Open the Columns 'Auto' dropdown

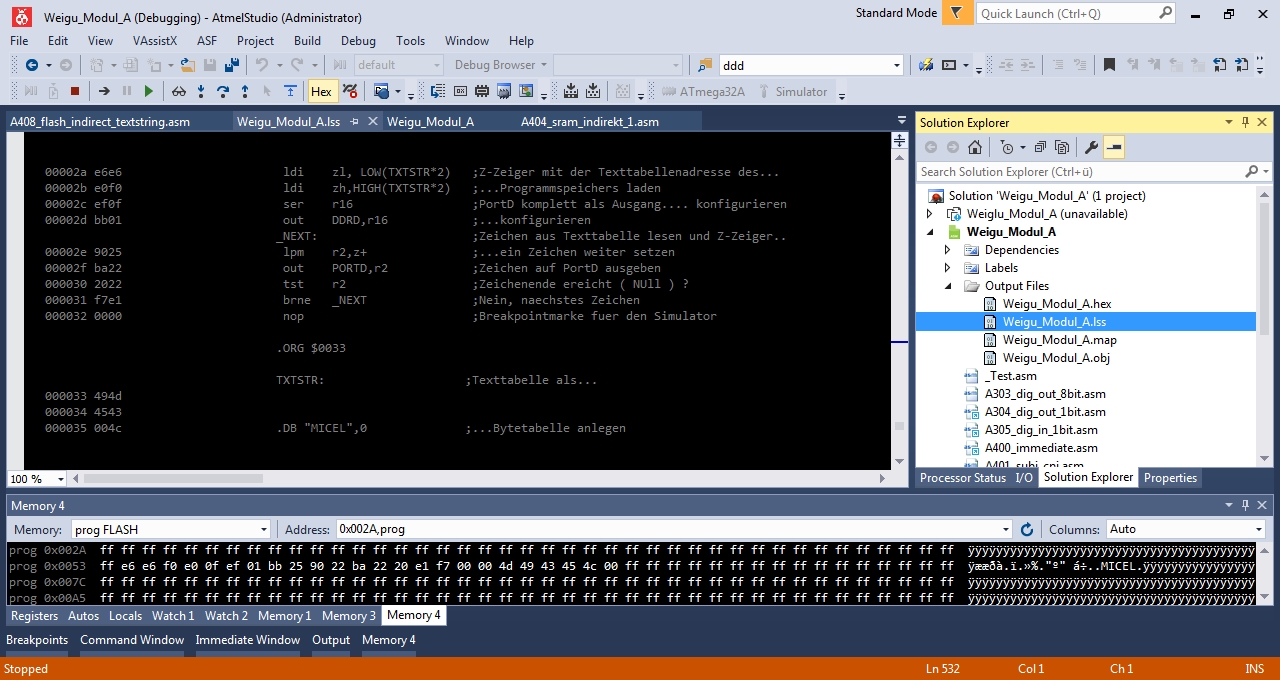(1258, 529)
